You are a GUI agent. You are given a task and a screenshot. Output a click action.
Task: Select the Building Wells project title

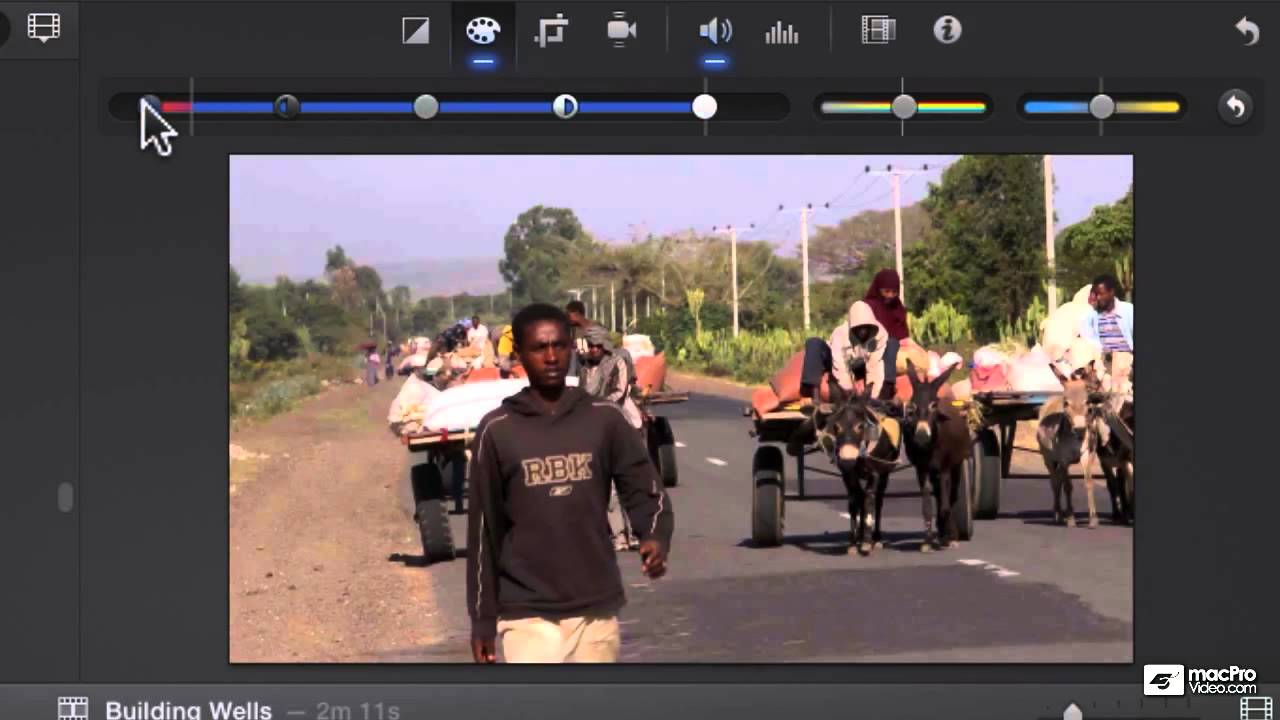(189, 710)
